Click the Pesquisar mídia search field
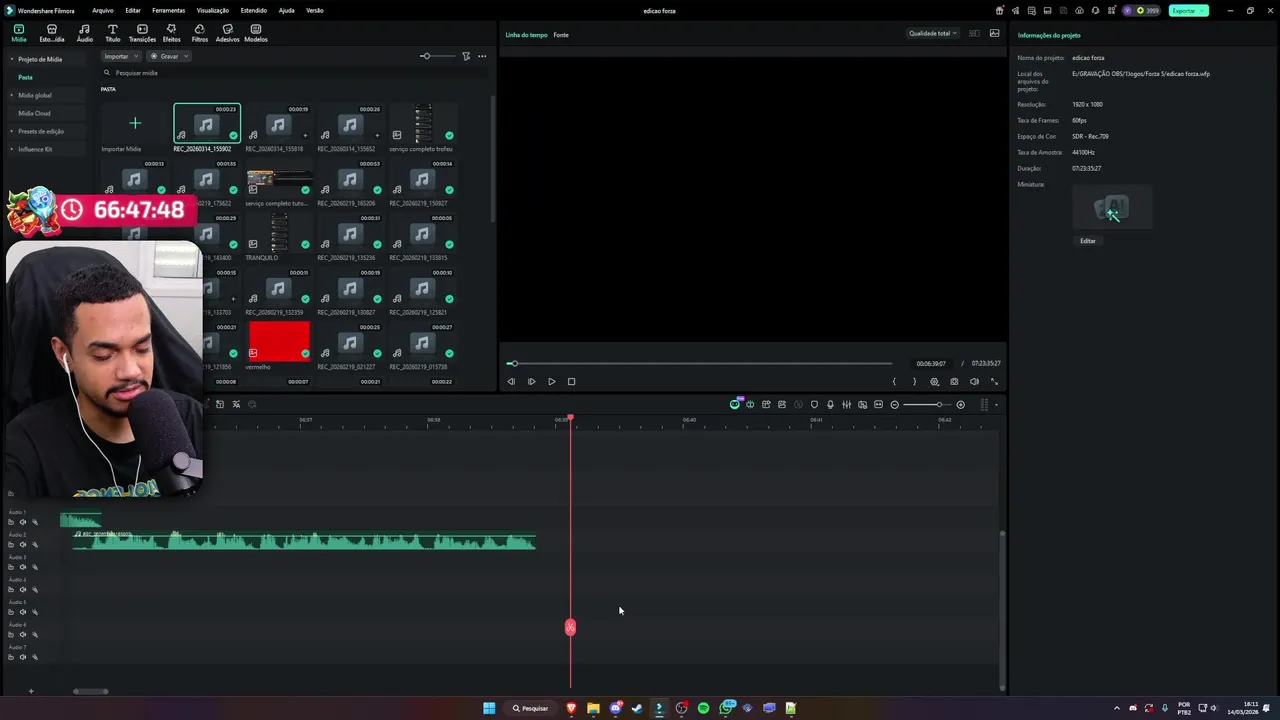 [295, 73]
